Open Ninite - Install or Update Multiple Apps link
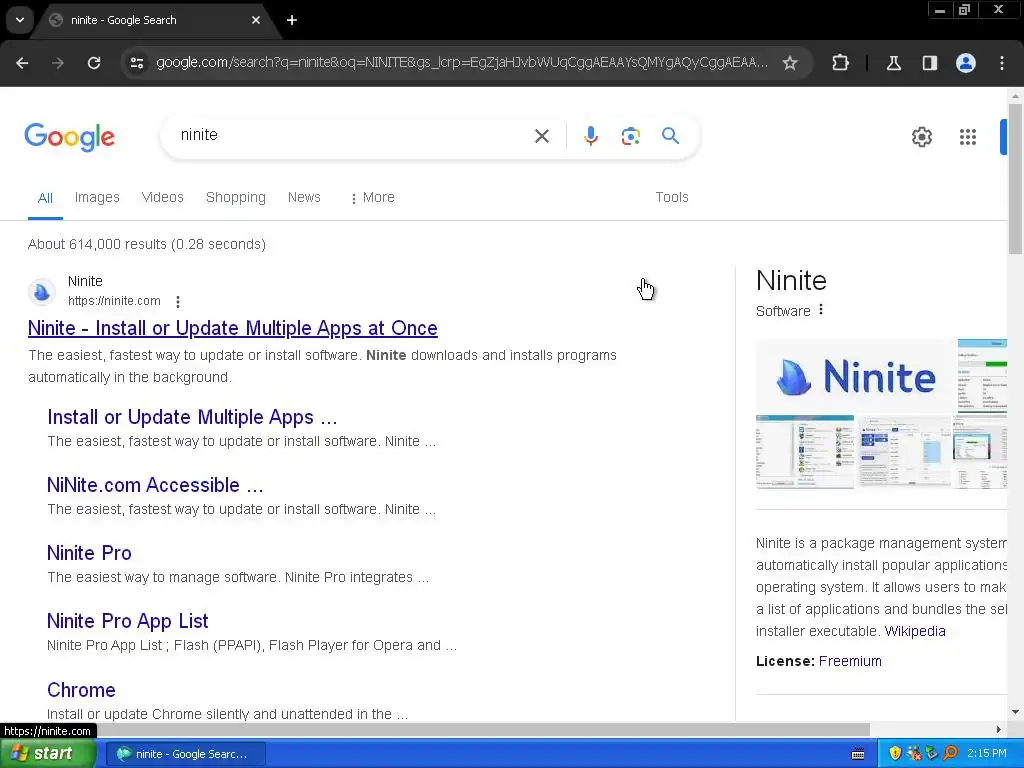The image size is (1024, 768). (232, 328)
